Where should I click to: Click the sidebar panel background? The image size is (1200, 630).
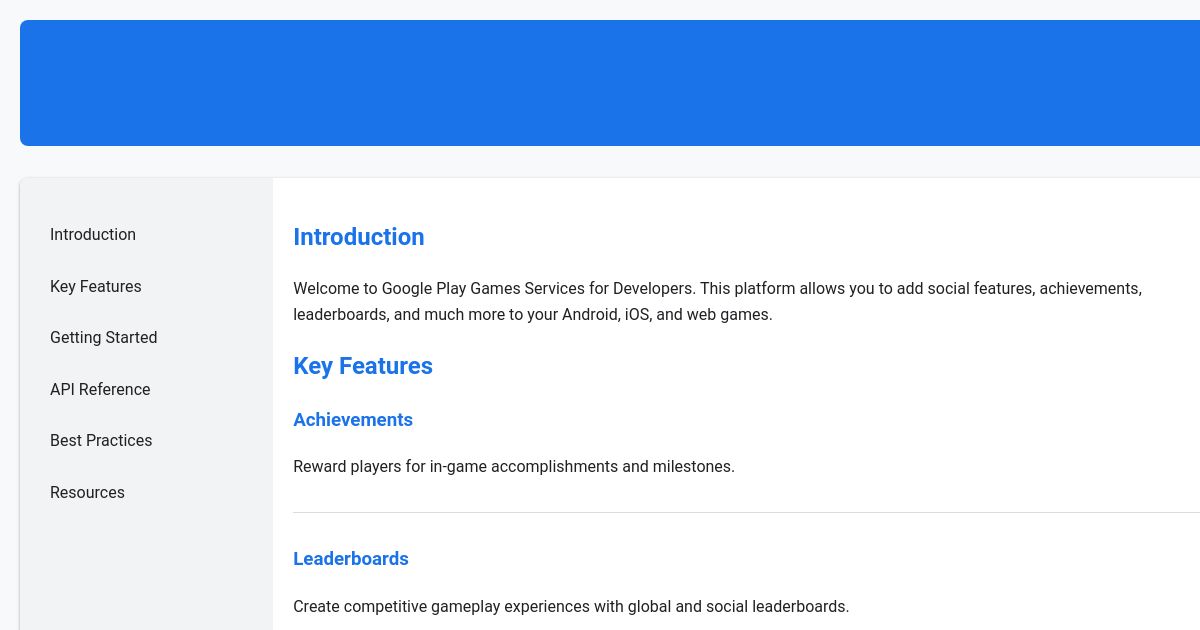pyautogui.click(x=146, y=570)
